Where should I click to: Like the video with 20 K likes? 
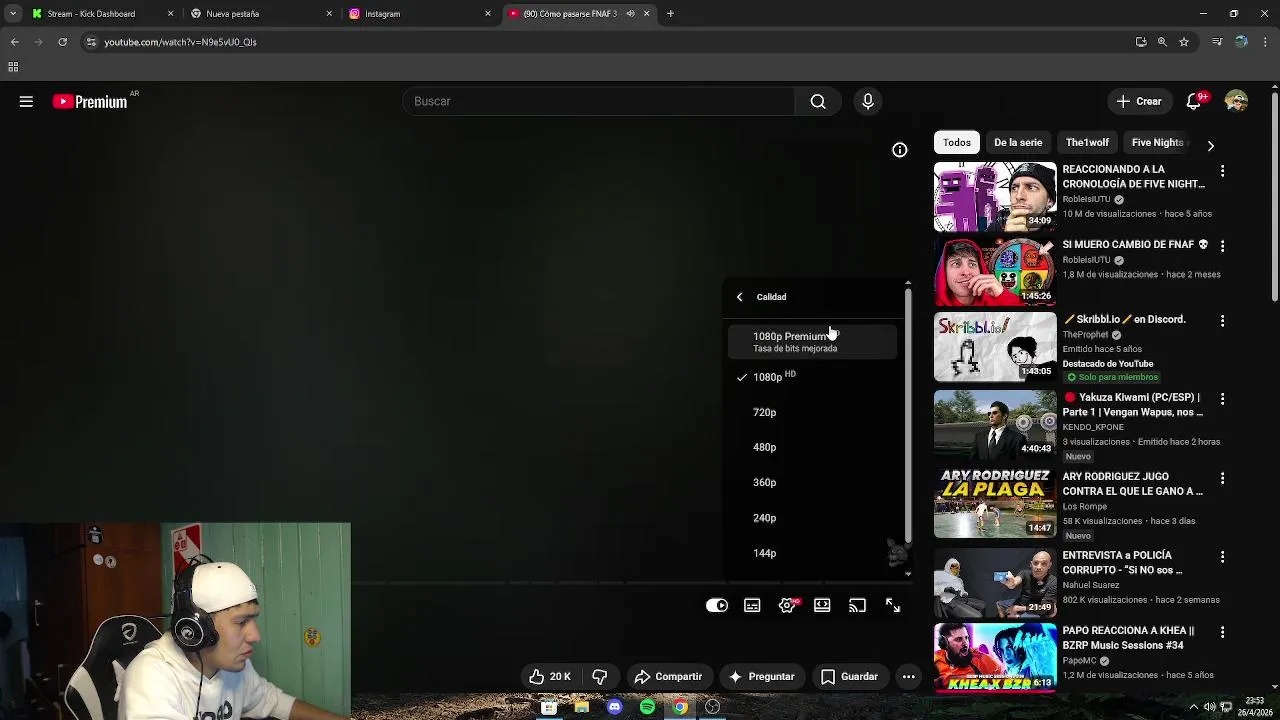[549, 676]
